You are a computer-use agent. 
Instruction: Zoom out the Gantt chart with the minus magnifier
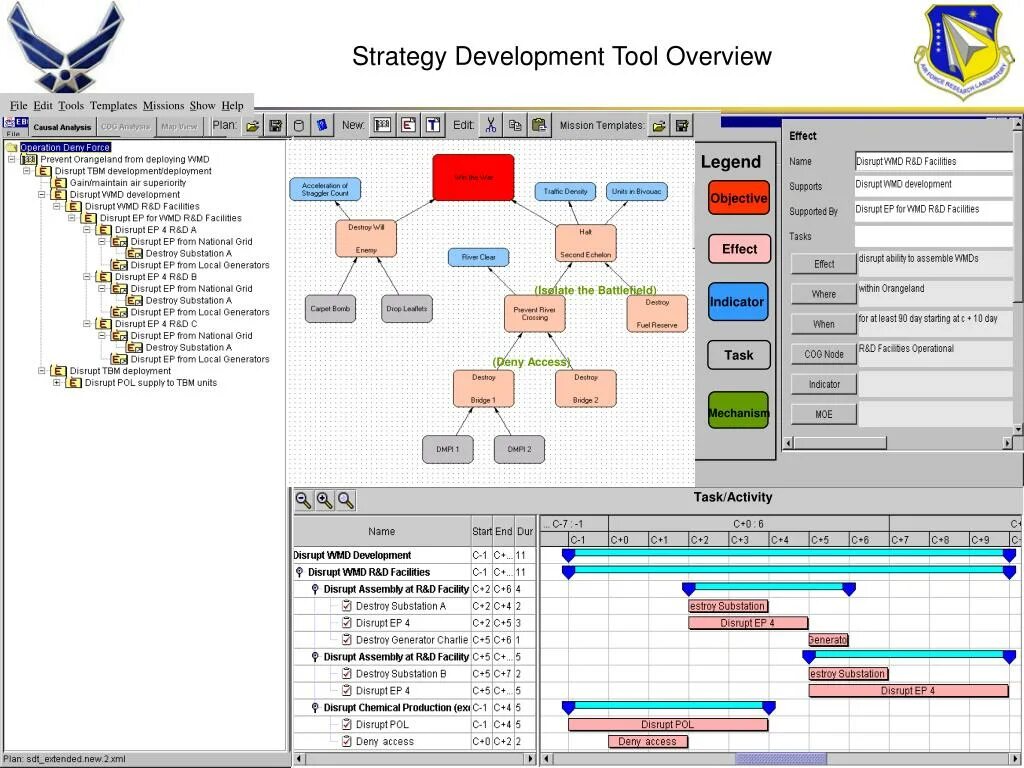click(x=303, y=501)
